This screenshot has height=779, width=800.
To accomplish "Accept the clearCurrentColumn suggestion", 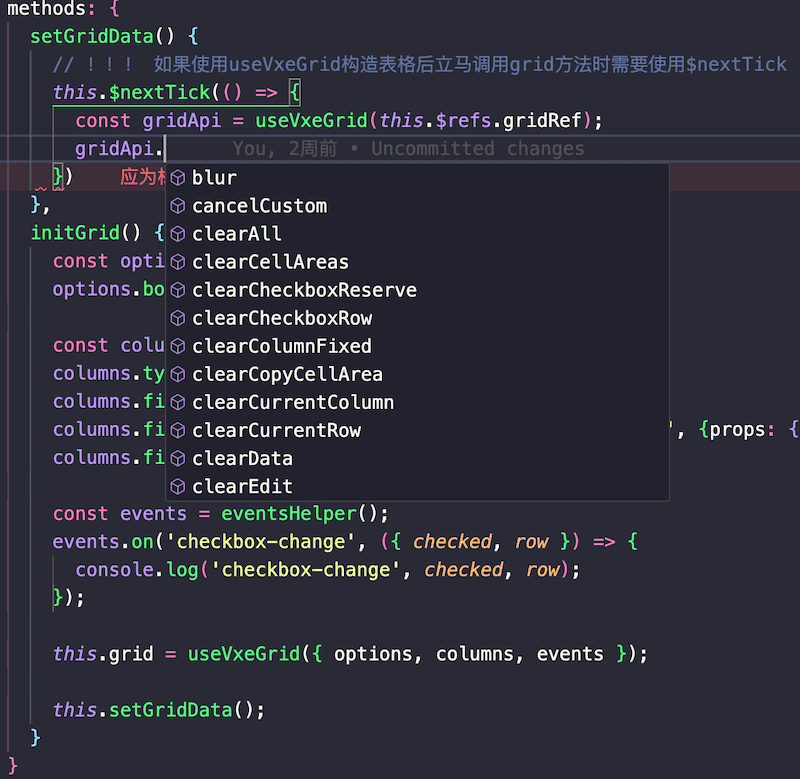I will [x=417, y=403].
